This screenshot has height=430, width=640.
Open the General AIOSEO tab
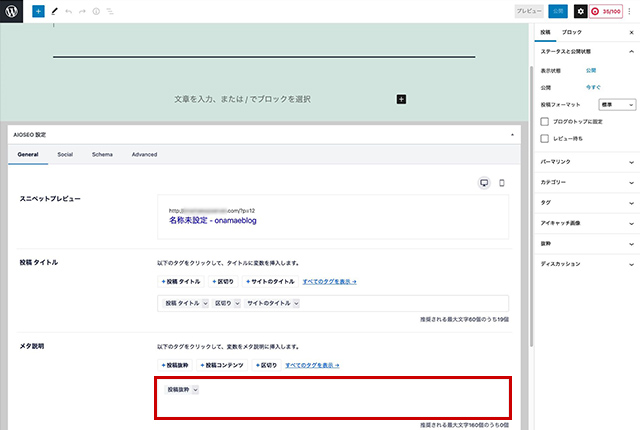[28, 155]
